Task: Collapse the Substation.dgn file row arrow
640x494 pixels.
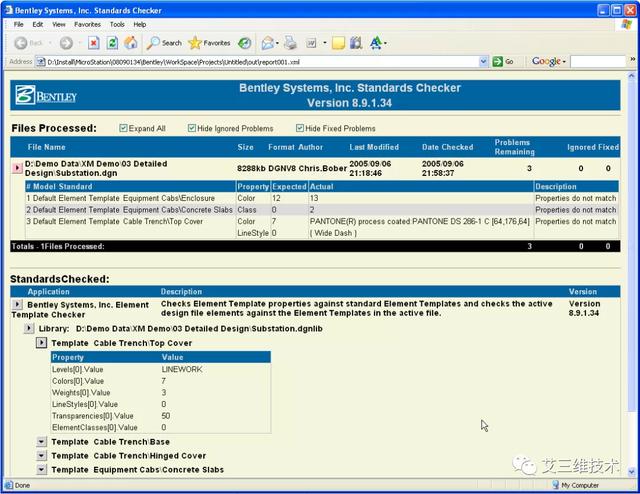Action: 17,168
